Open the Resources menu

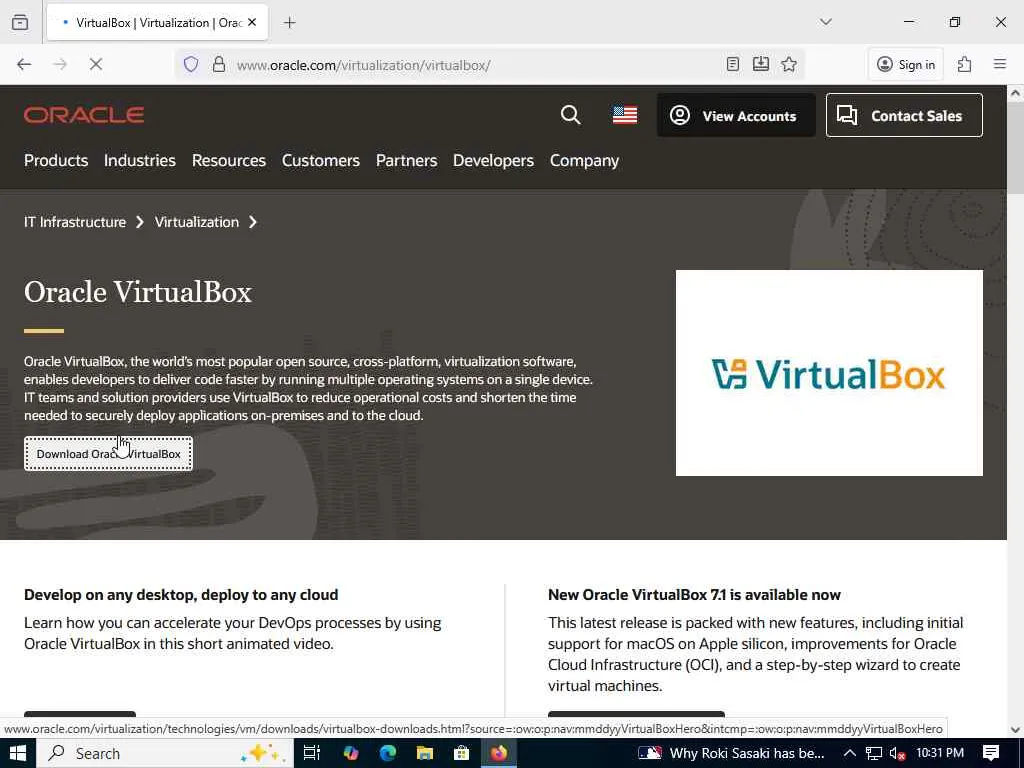[x=229, y=161]
